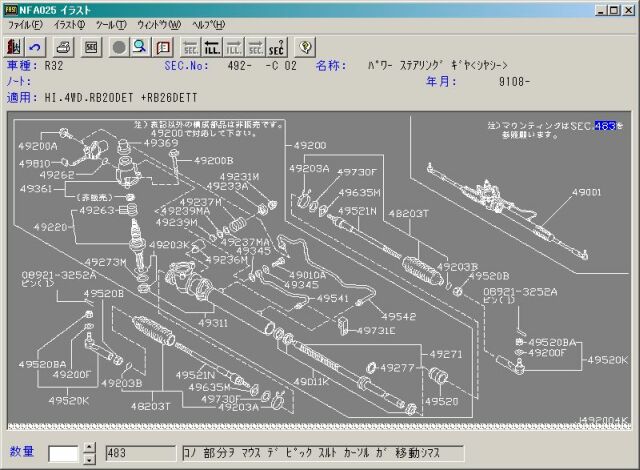Select part number 49239MA in diagram
This screenshot has height=470, width=640.
pos(186,211)
